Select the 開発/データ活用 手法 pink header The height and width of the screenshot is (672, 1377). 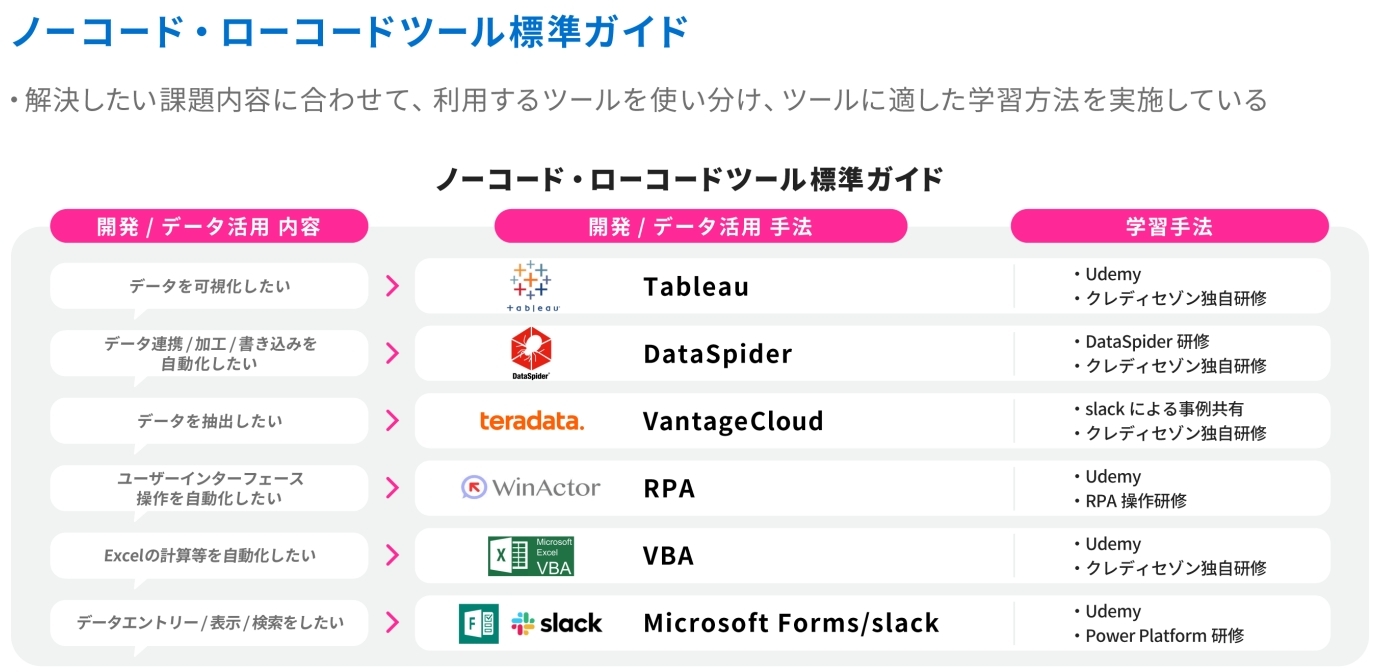tap(700, 226)
